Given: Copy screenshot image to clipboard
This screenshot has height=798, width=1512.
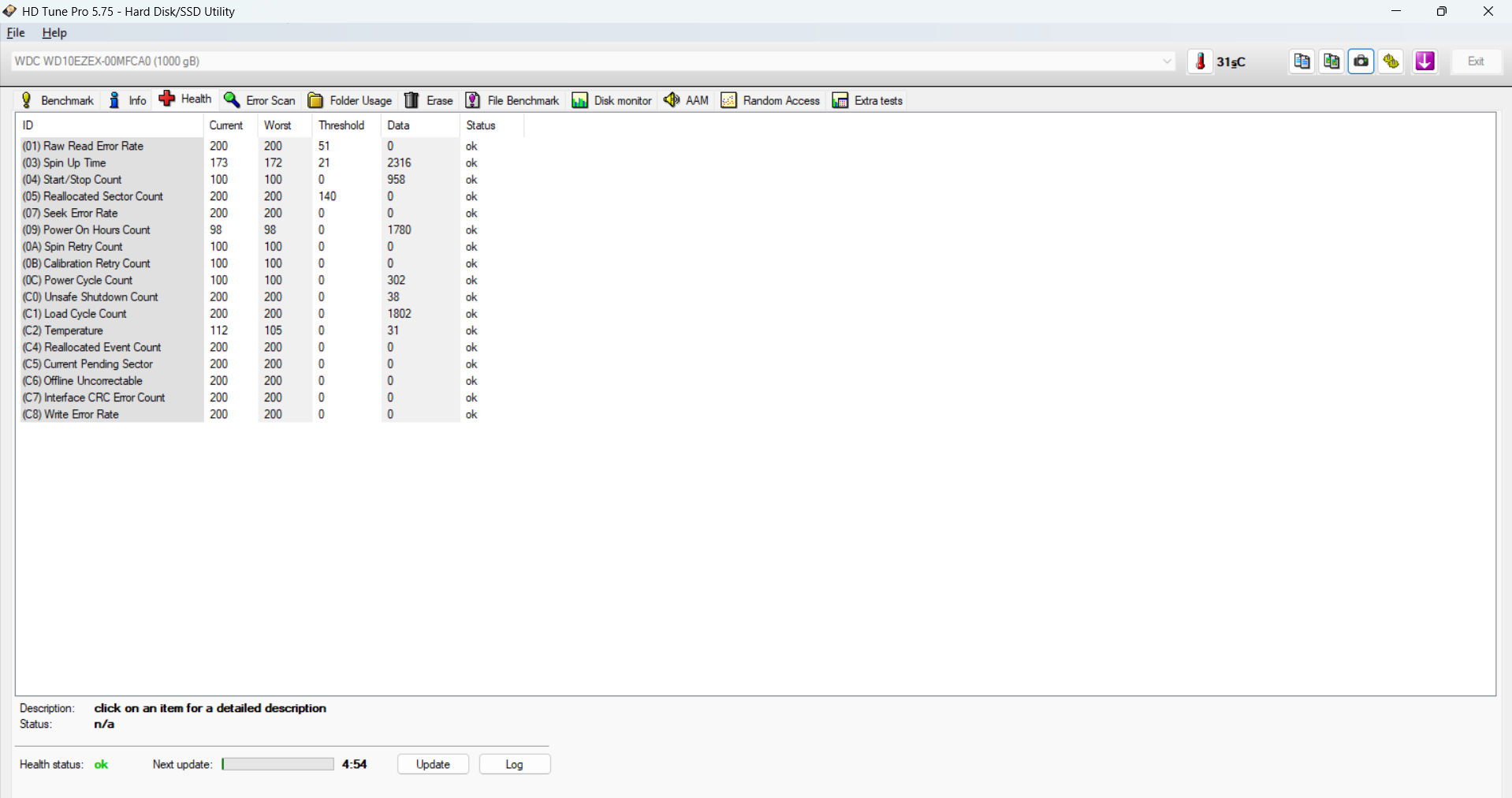Looking at the screenshot, I should 1331,62.
